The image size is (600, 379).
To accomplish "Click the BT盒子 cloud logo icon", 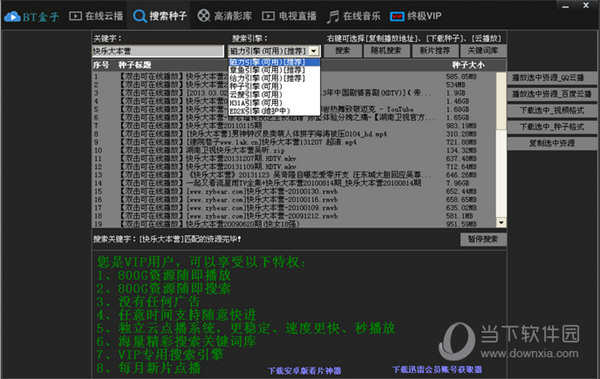I will click(12, 16).
